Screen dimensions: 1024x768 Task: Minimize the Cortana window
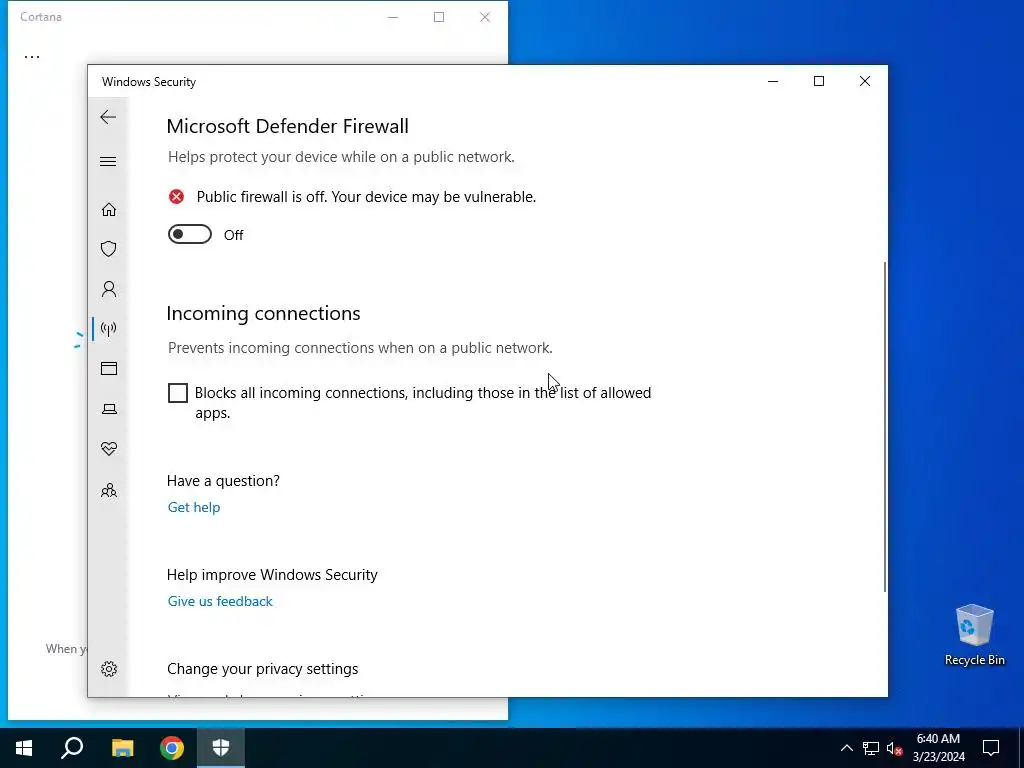(x=392, y=17)
